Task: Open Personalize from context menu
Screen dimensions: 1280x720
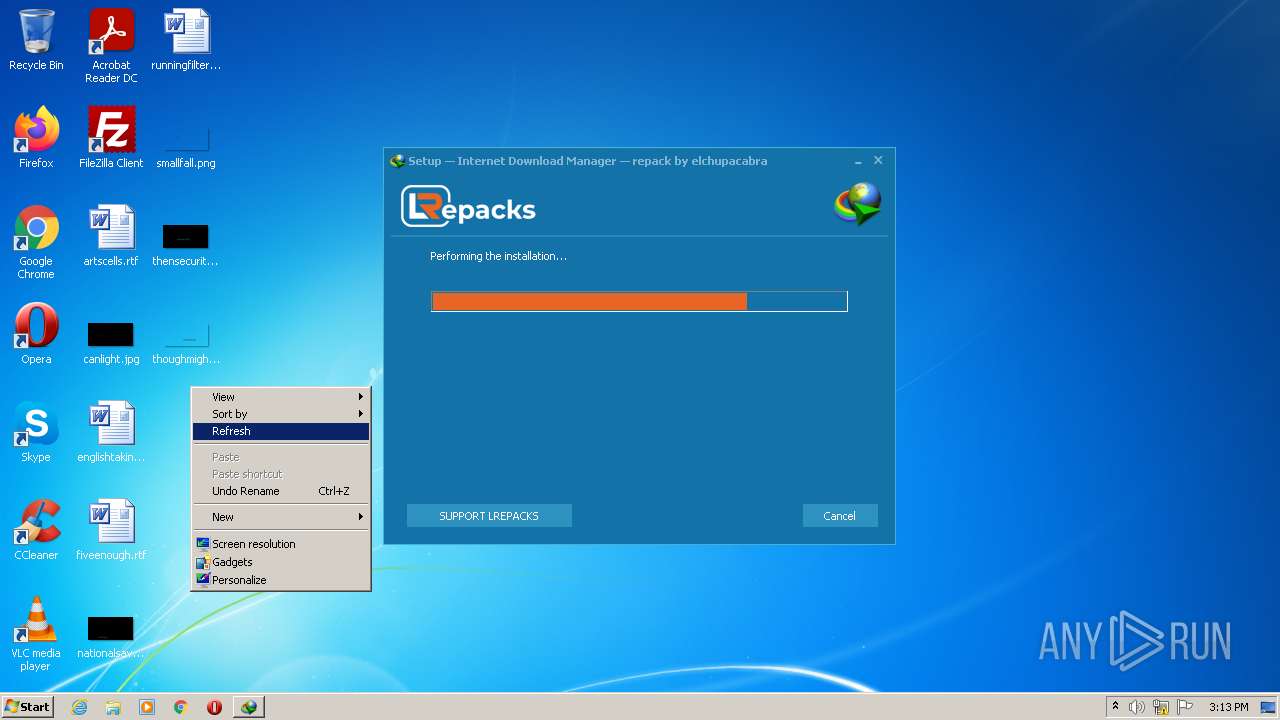Action: [x=281, y=580]
